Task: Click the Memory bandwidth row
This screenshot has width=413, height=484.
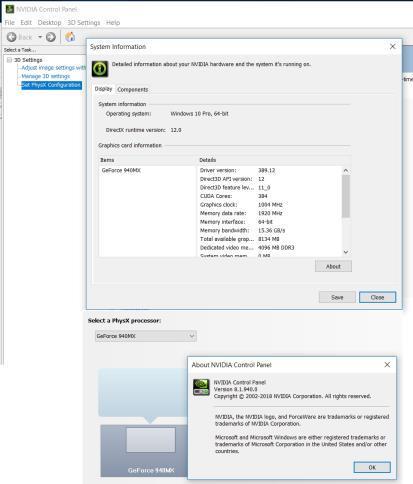Action: [x=269, y=230]
